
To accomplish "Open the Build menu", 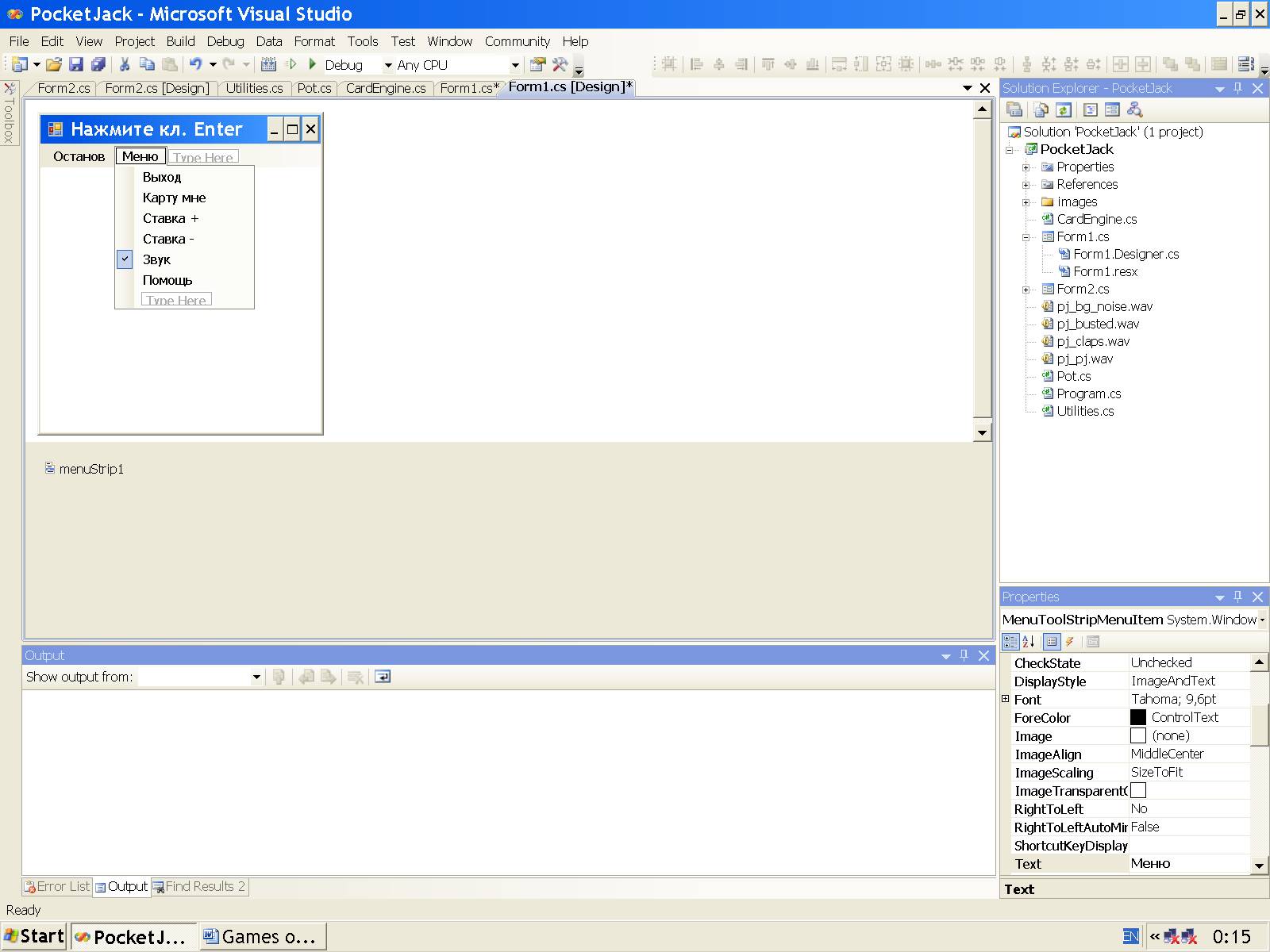I will tap(180, 41).
